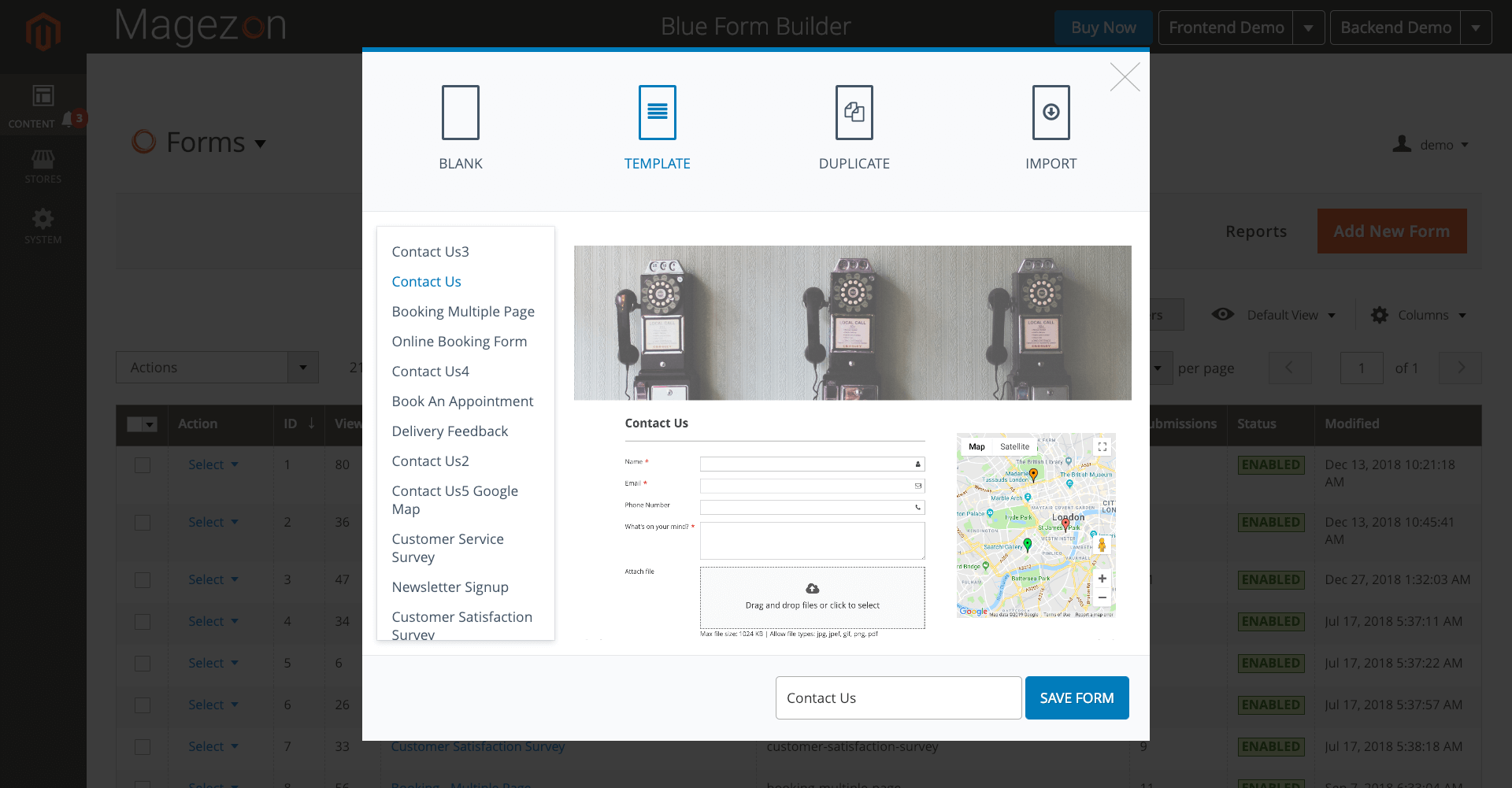Zoom in on the map preview
The image size is (1512, 788).
click(x=1102, y=579)
